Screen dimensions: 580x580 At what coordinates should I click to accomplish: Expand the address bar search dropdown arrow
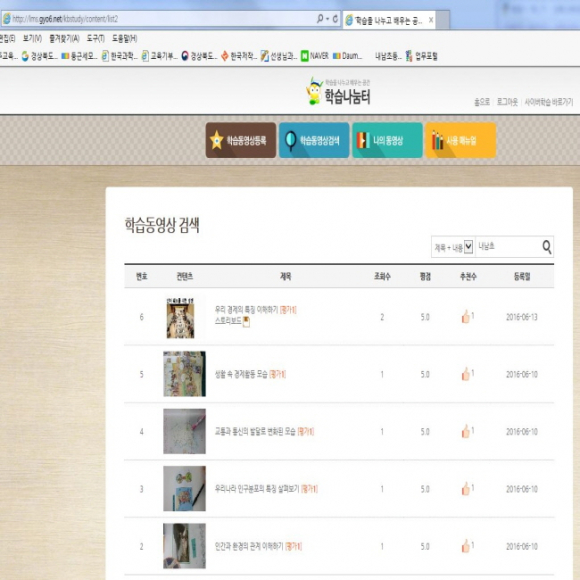tap(328, 19)
